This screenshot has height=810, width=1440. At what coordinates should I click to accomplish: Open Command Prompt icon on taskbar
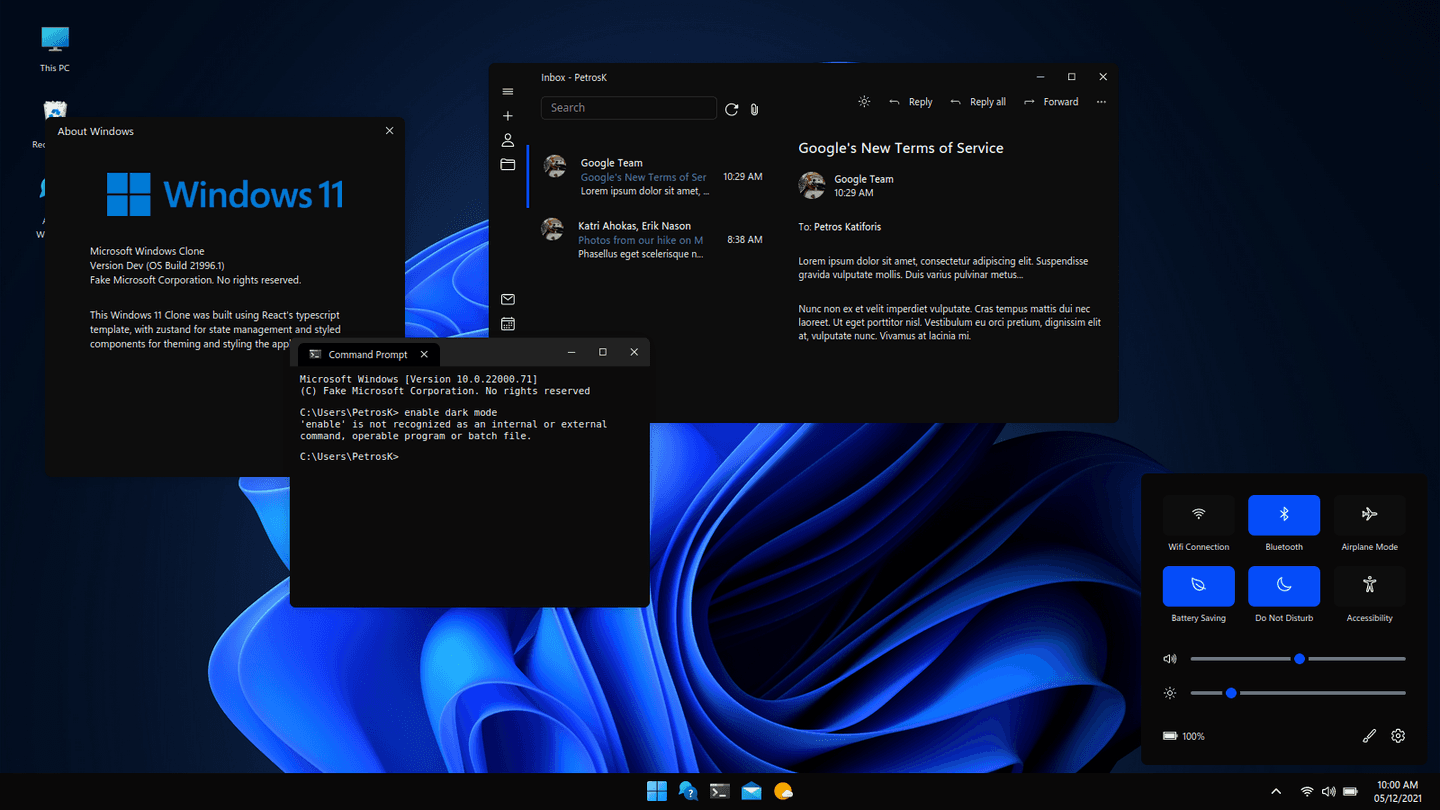(x=719, y=791)
